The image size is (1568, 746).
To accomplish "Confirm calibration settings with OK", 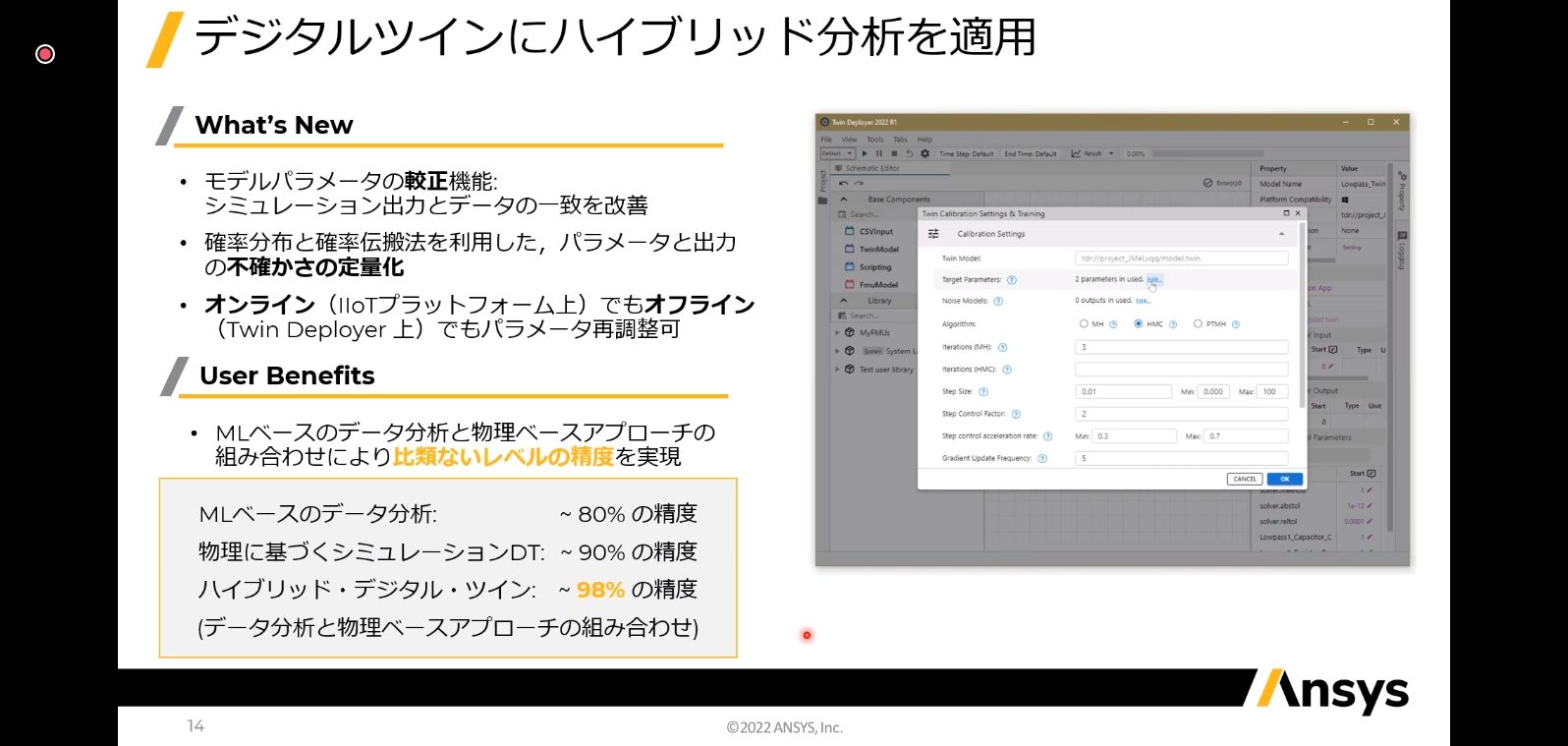I will pyautogui.click(x=1284, y=479).
